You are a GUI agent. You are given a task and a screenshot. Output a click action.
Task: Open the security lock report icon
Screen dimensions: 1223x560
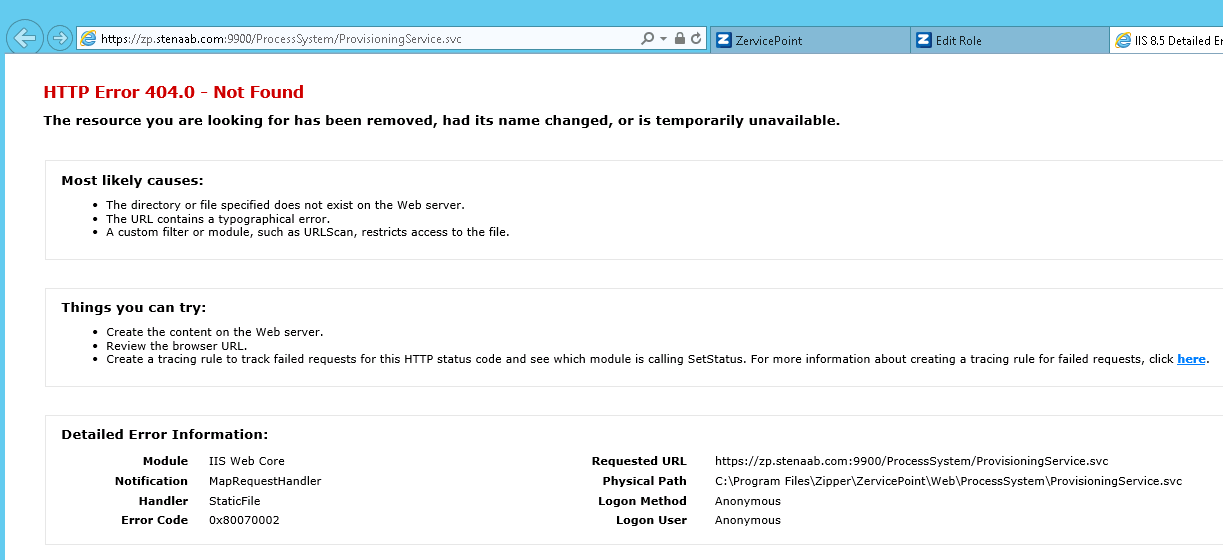679,39
